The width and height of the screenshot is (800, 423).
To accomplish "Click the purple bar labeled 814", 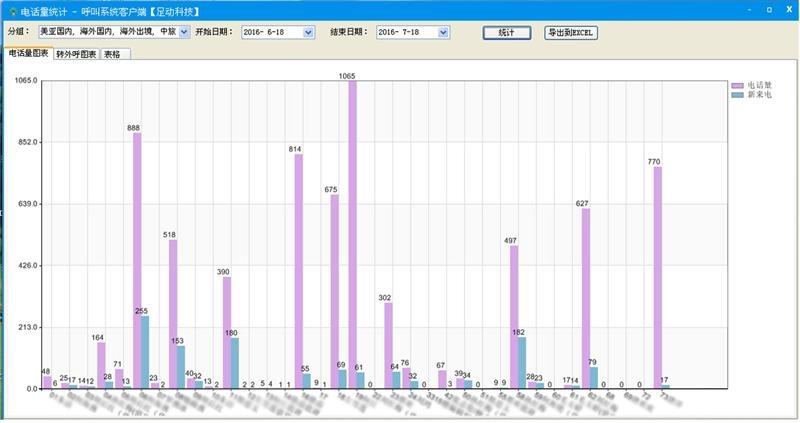I will [298, 270].
